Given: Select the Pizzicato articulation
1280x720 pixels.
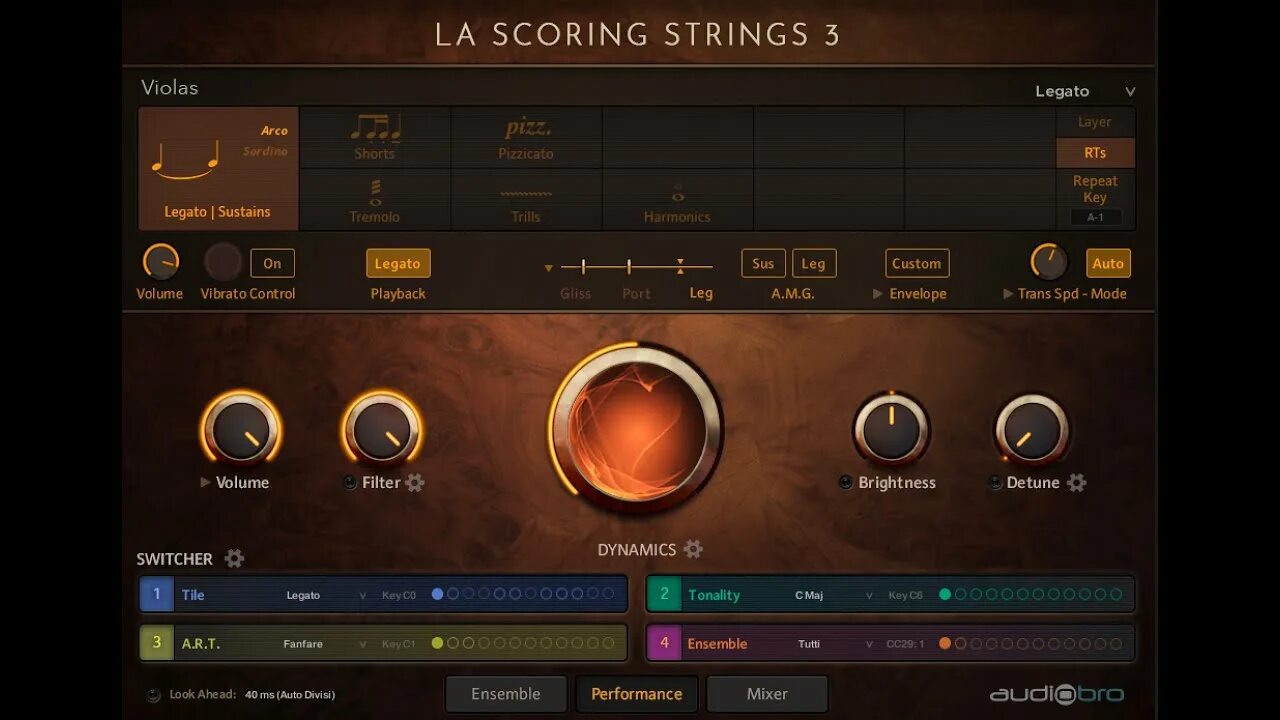Looking at the screenshot, I should coord(526,138).
